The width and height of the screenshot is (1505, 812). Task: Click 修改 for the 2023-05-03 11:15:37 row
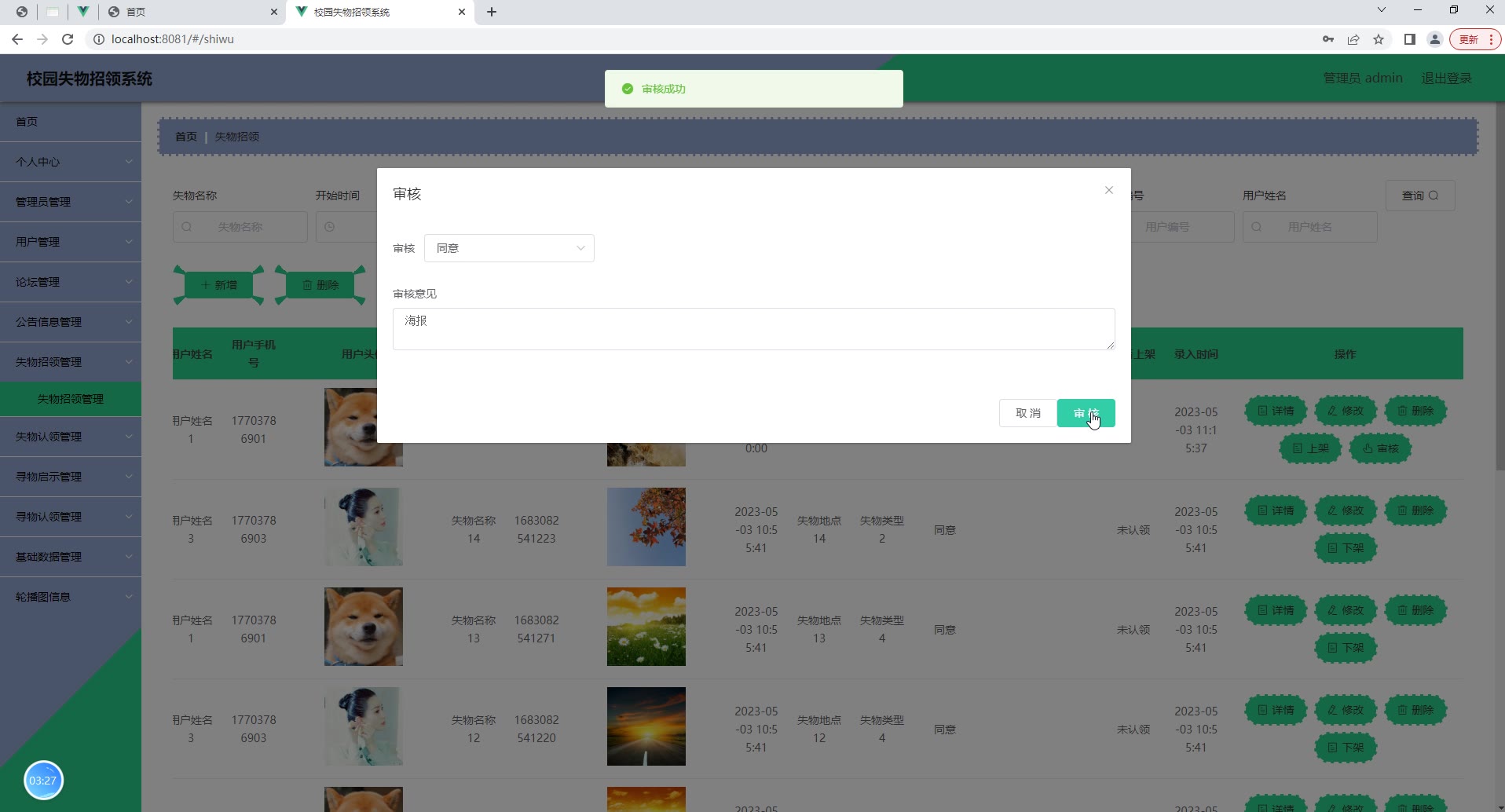[x=1346, y=411]
